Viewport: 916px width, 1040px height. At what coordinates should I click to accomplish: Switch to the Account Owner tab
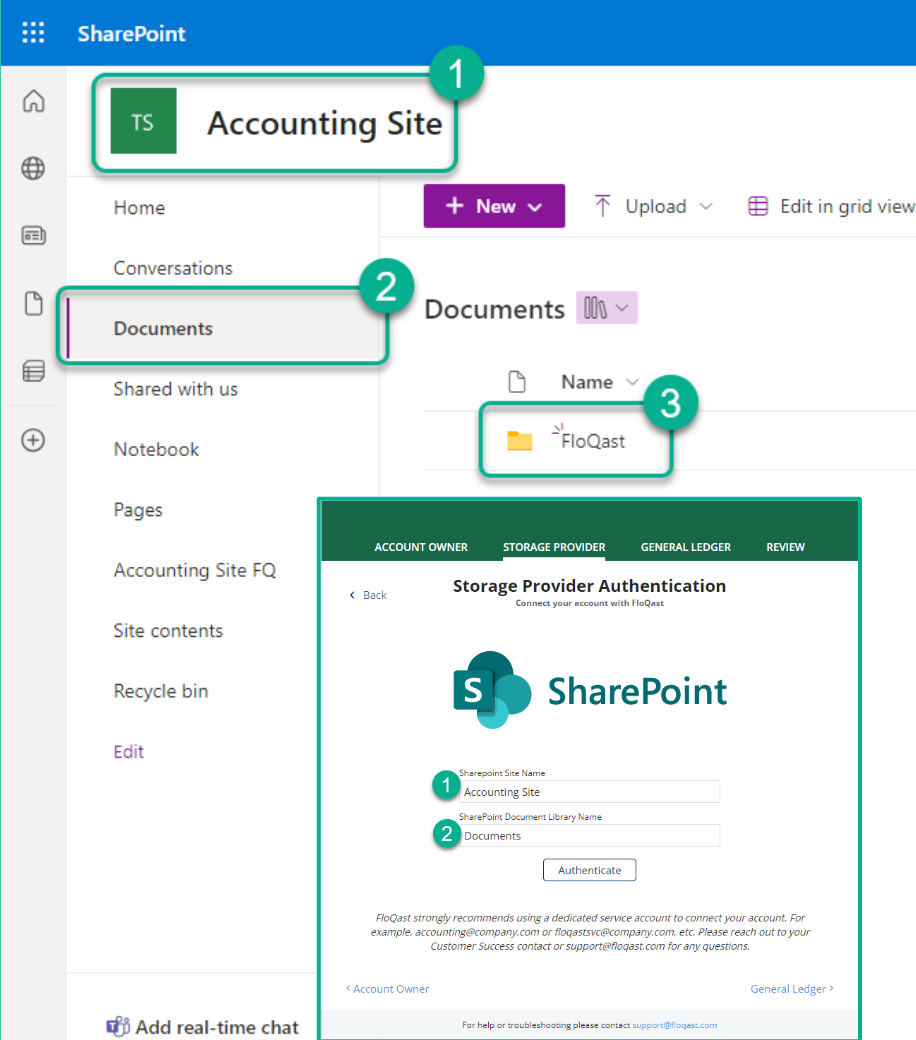click(x=421, y=547)
